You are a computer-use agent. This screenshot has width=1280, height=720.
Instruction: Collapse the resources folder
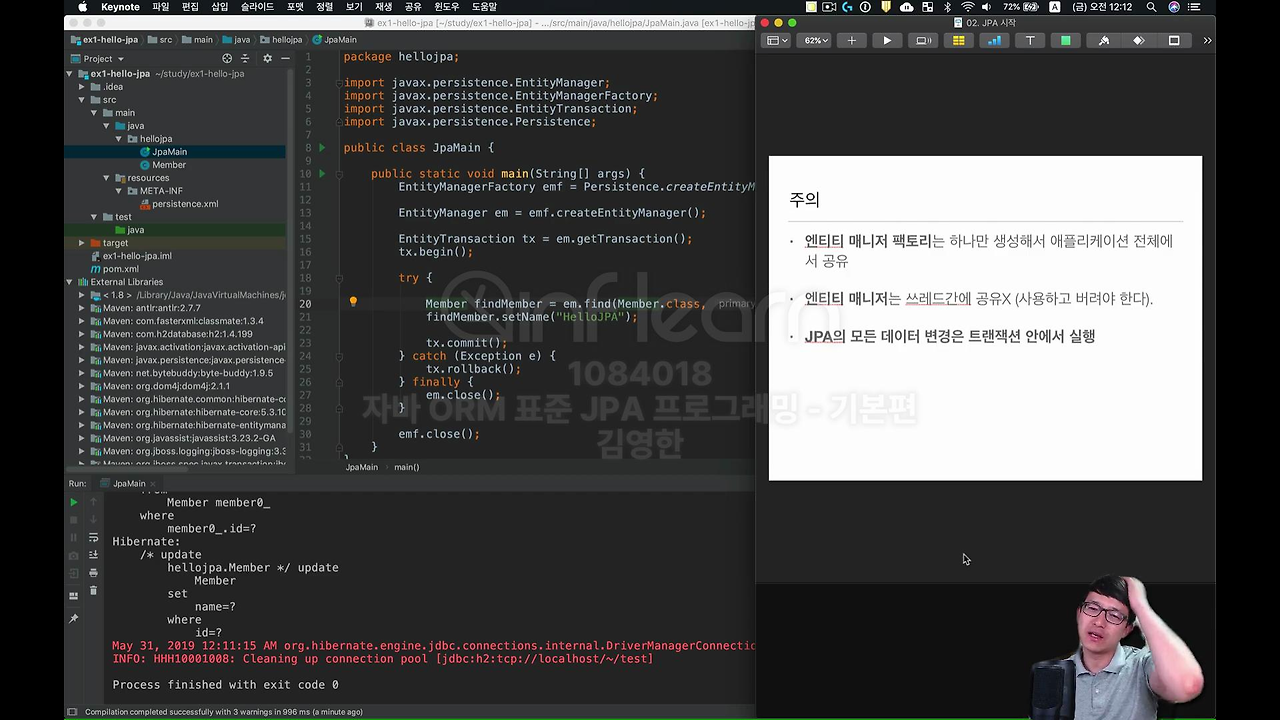click(107, 178)
